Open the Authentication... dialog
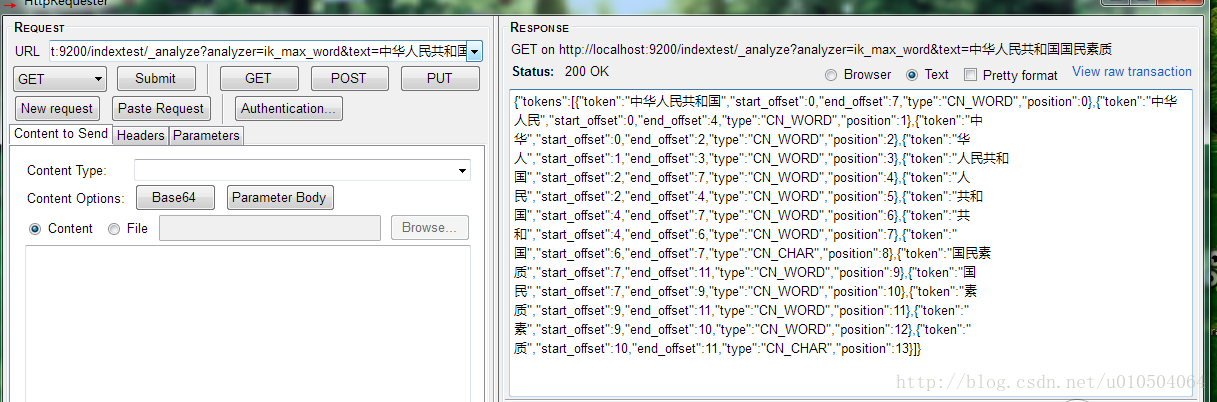The image size is (1217, 402). pyautogui.click(x=290, y=108)
